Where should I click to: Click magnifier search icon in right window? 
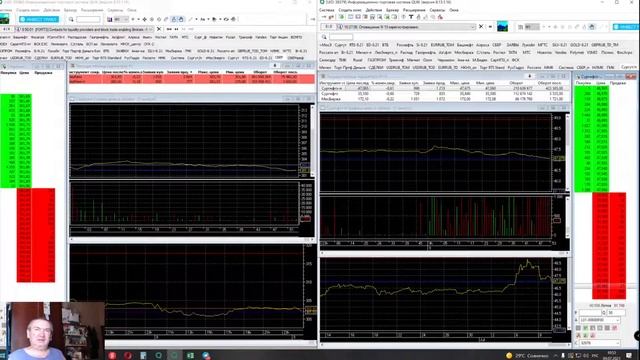click(324, 37)
